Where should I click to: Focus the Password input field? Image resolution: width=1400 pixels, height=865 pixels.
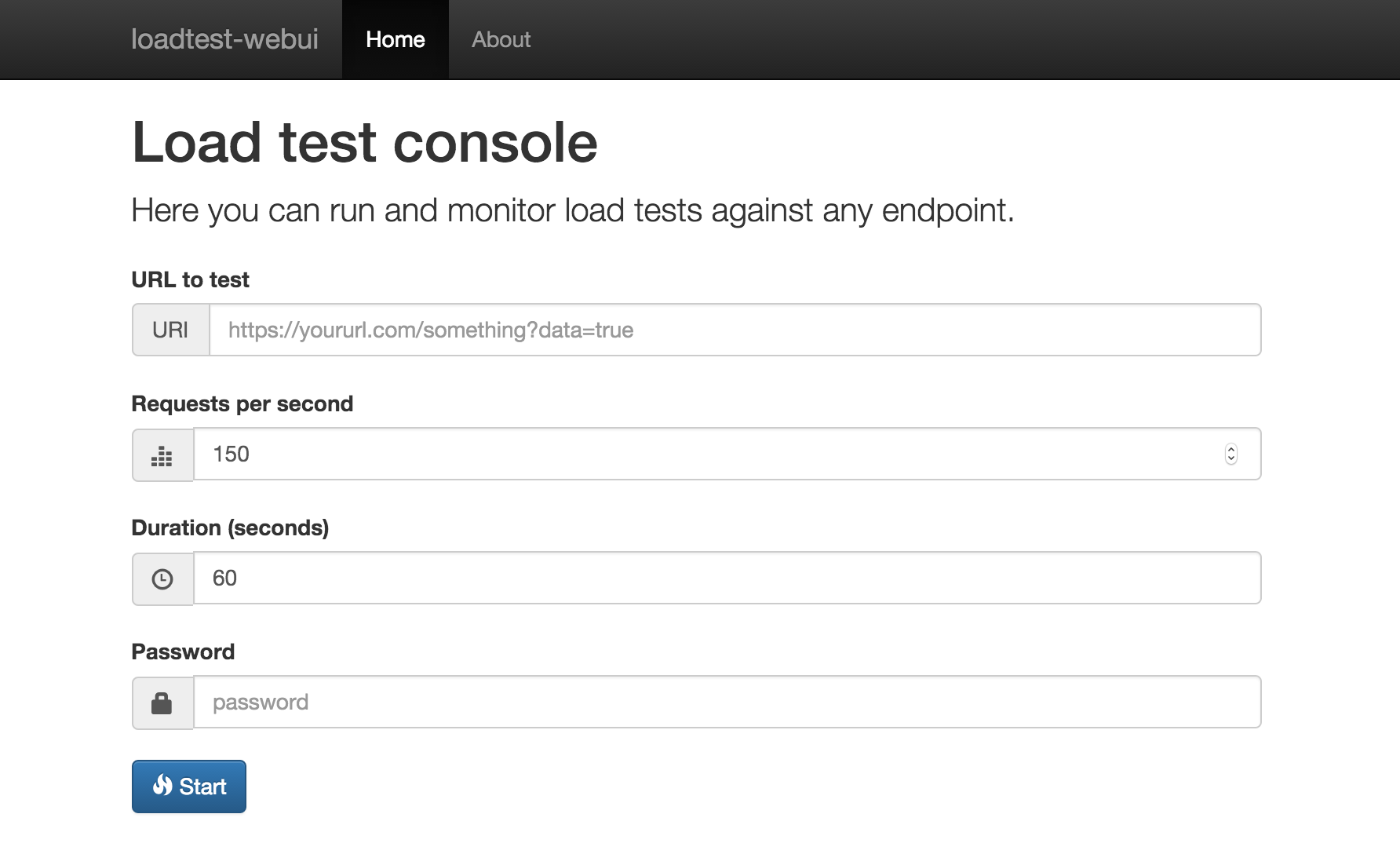tap(727, 702)
